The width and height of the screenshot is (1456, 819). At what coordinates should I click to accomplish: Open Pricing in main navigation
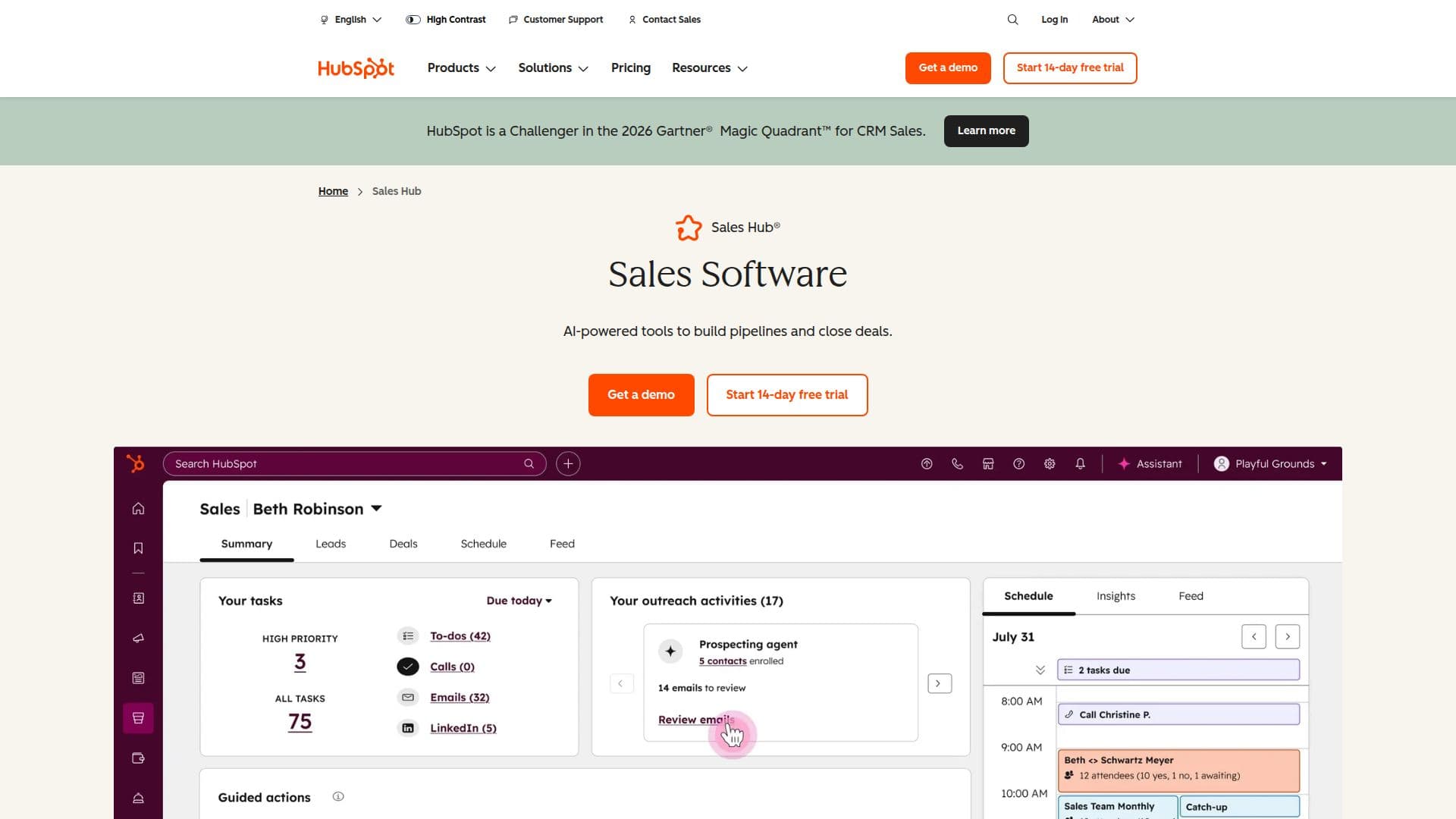click(x=631, y=68)
